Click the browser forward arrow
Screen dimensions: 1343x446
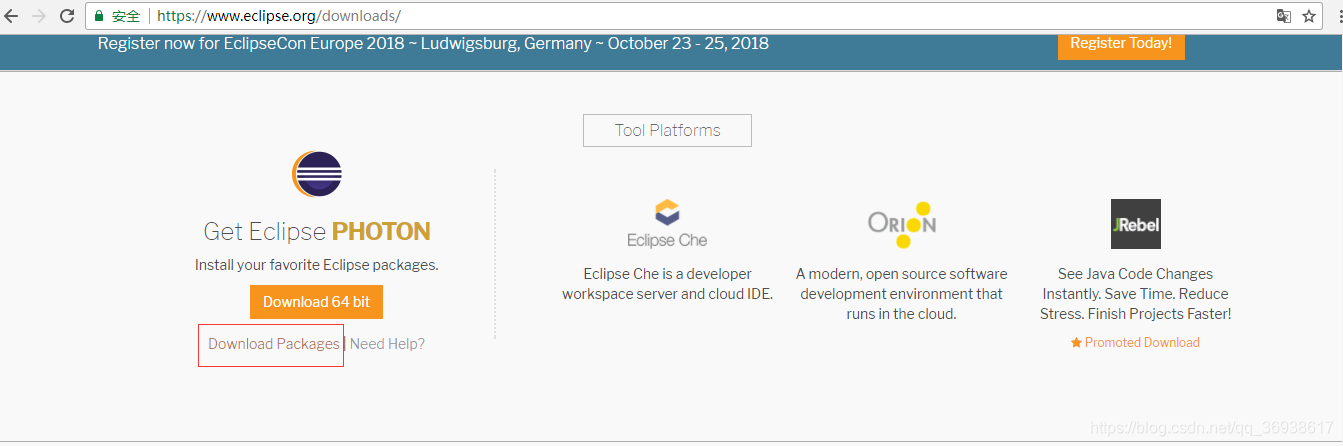point(40,16)
